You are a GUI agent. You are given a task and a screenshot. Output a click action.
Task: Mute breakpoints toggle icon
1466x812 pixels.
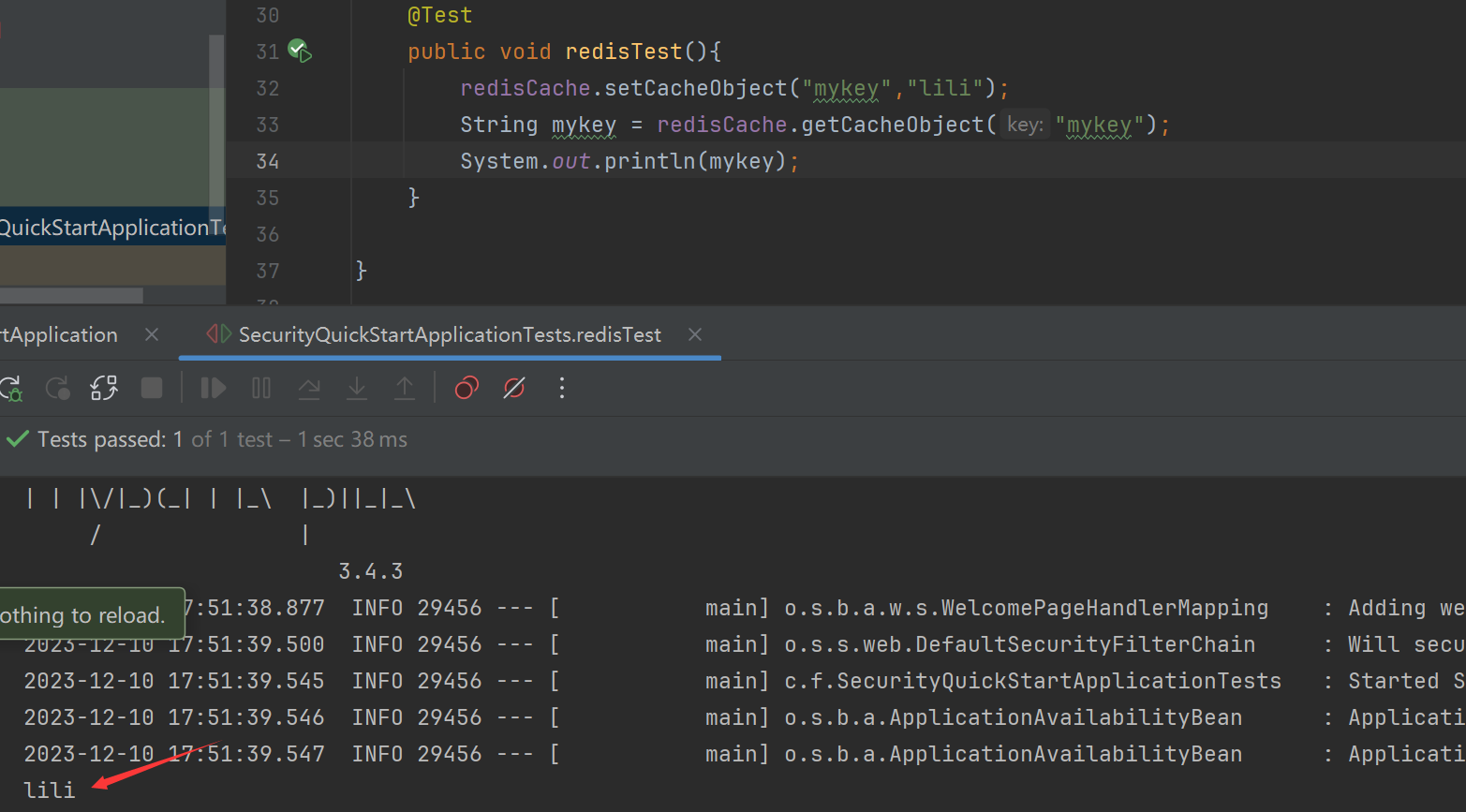pyautogui.click(x=514, y=388)
